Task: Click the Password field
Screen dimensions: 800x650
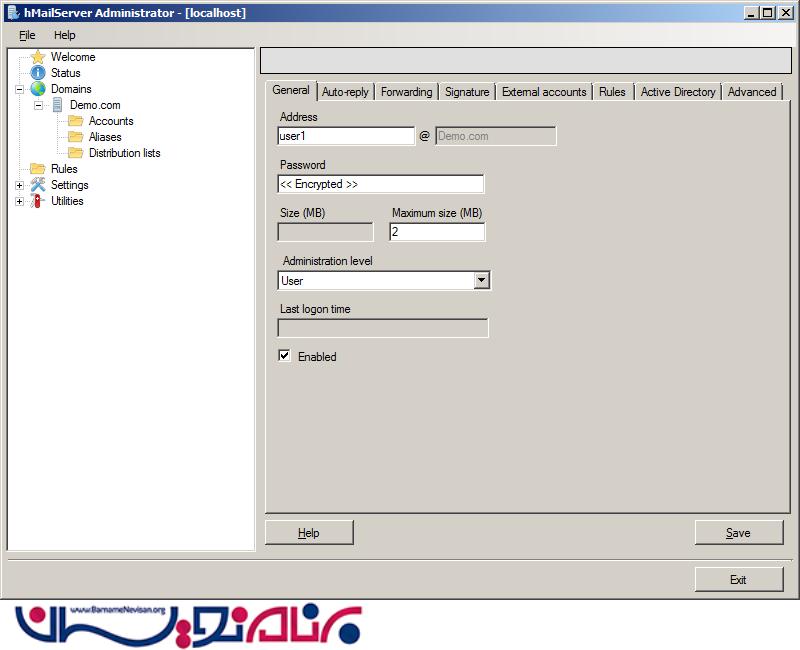Action: [381, 184]
